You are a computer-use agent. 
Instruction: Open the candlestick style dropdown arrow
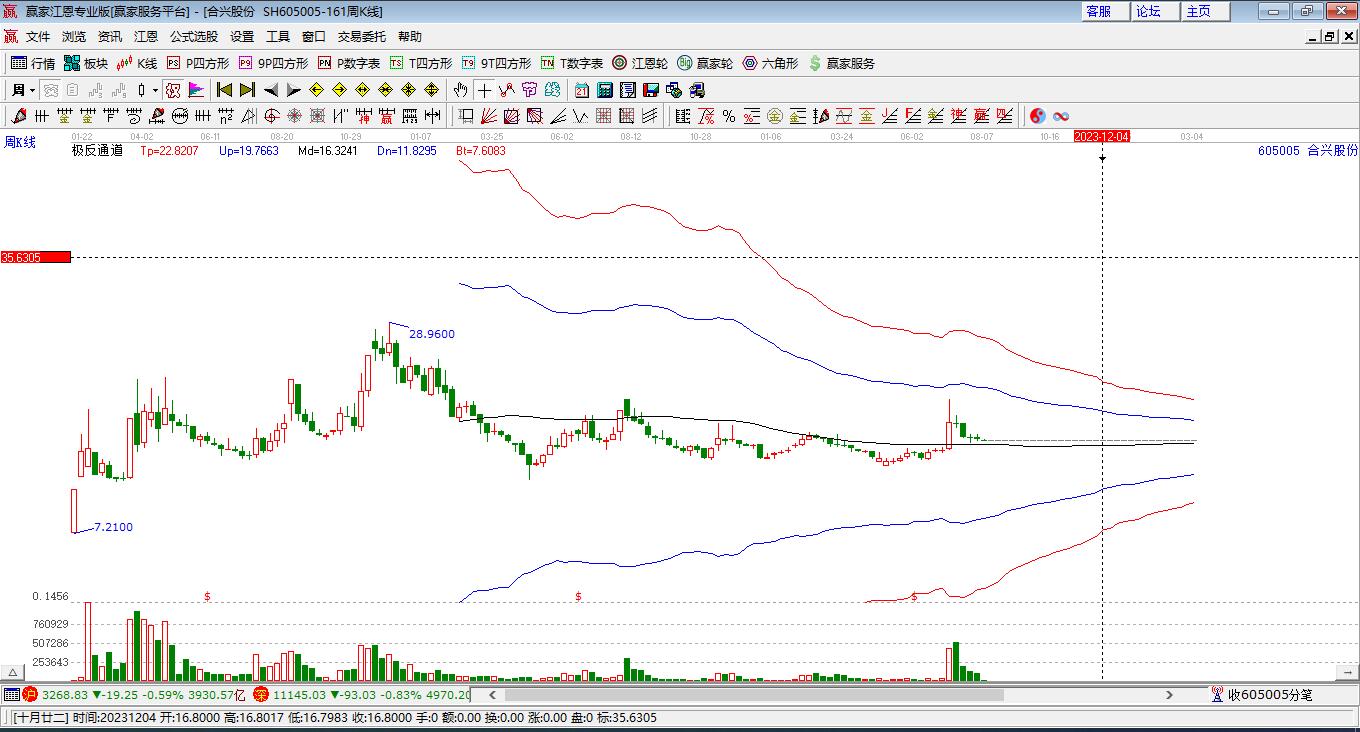pyautogui.click(x=155, y=90)
